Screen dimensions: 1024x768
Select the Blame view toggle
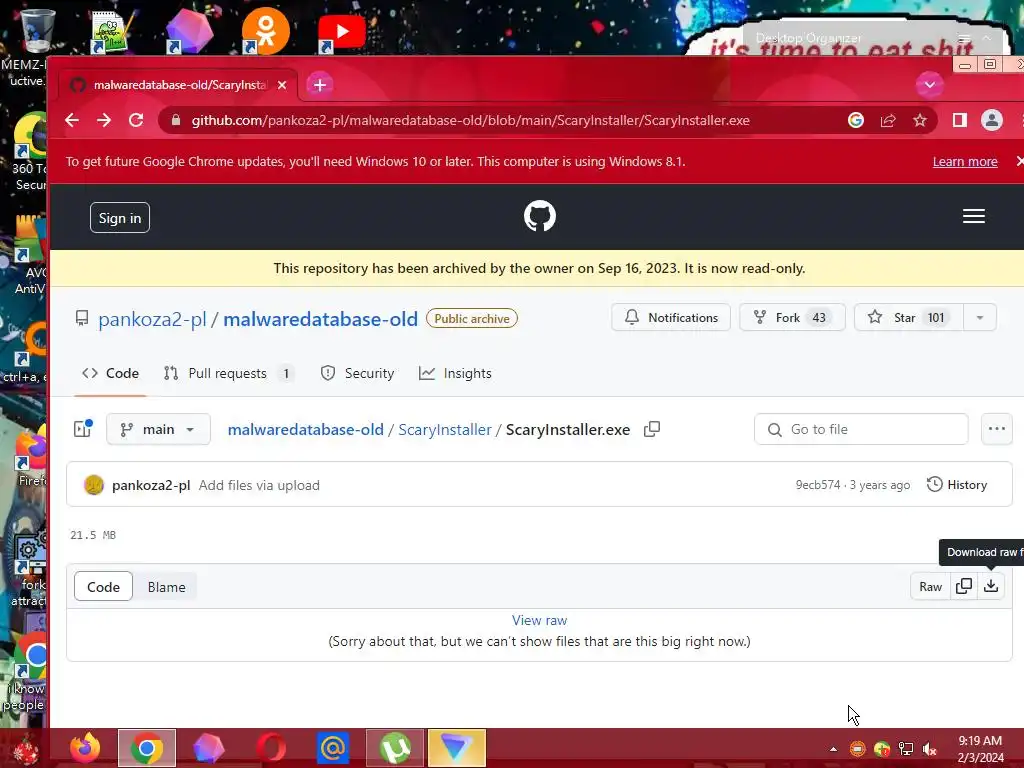pyautogui.click(x=166, y=586)
